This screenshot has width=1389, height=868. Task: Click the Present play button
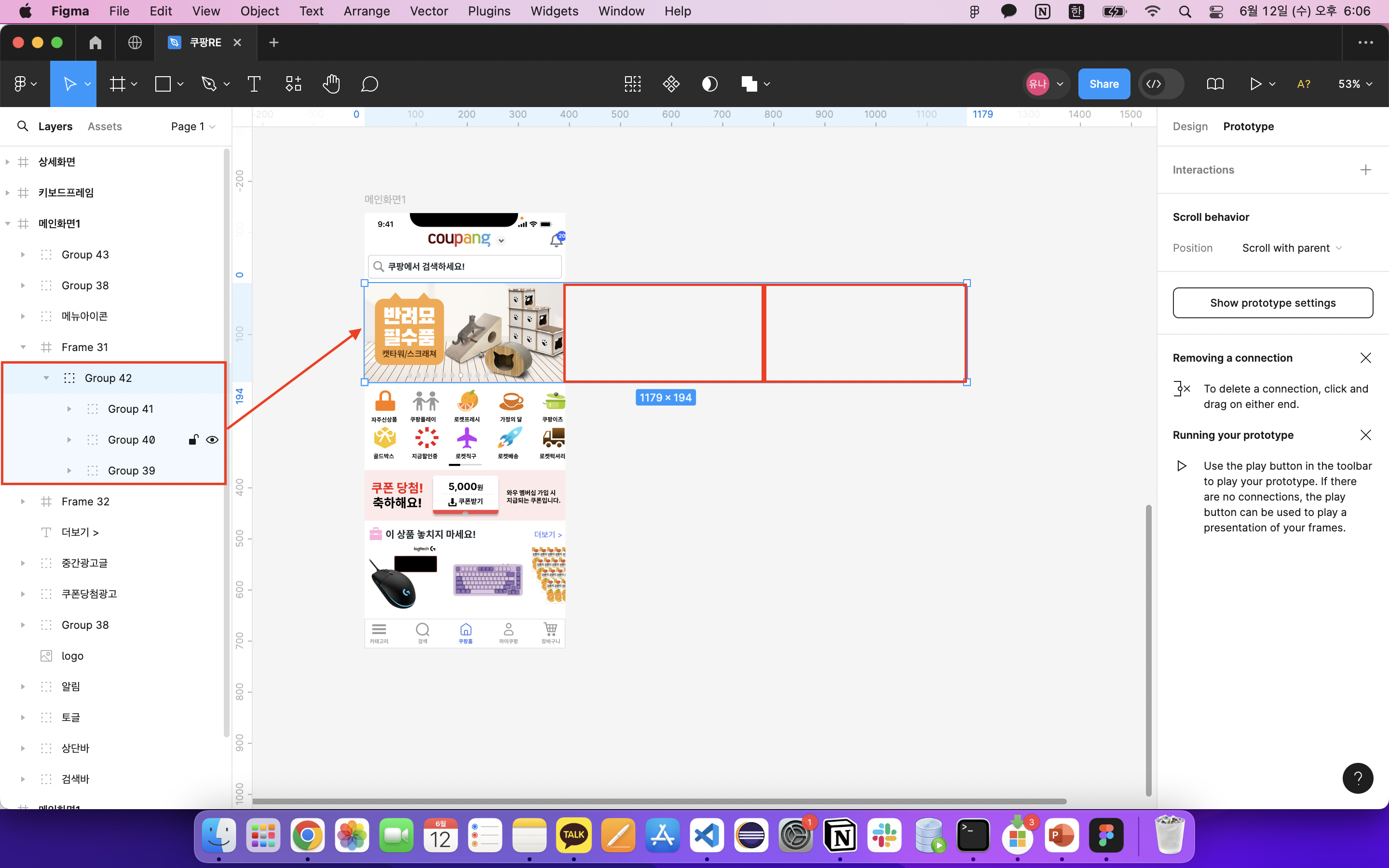tap(1255, 84)
